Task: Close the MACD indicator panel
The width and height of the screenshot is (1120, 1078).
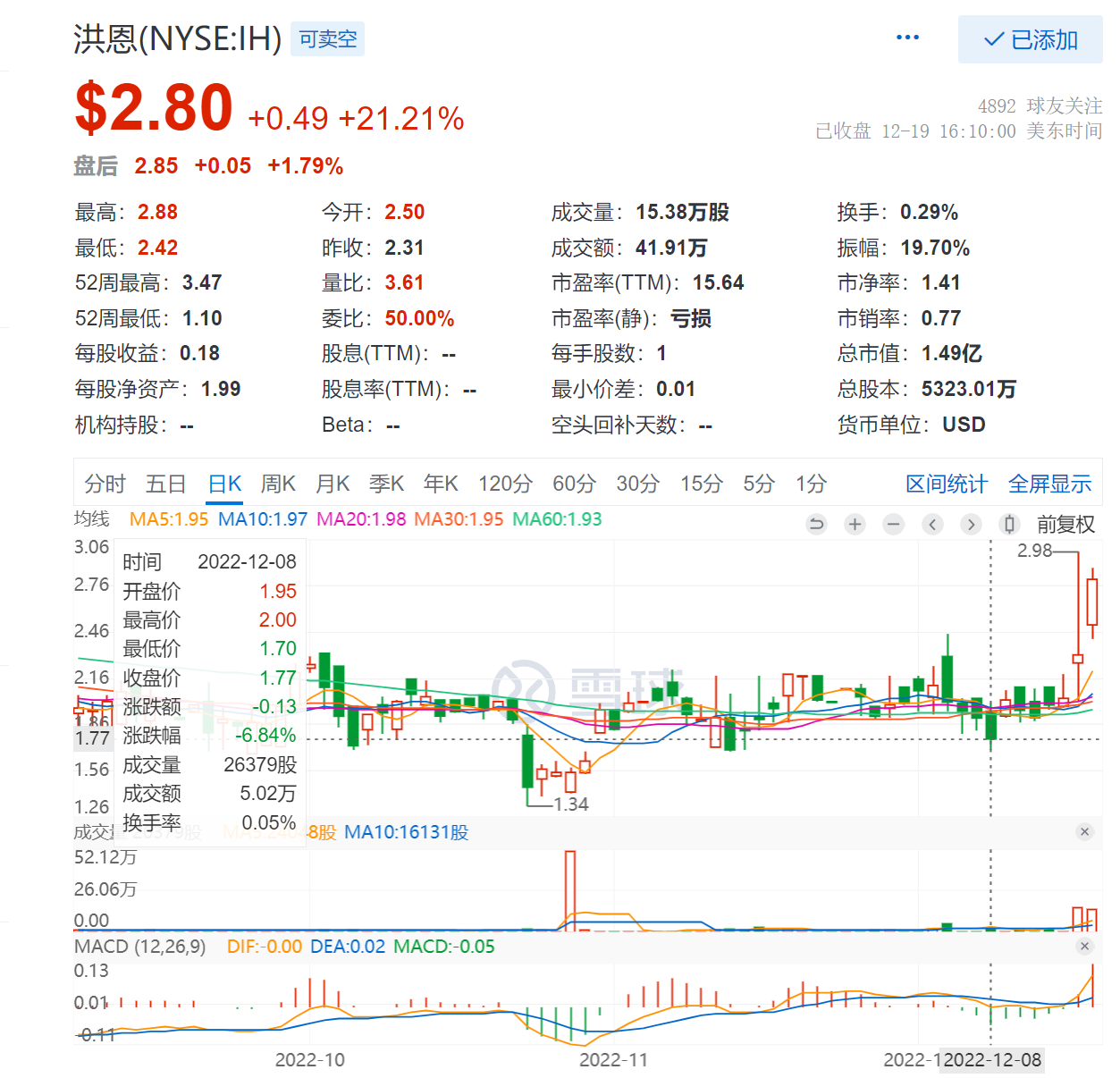Action: (1084, 946)
